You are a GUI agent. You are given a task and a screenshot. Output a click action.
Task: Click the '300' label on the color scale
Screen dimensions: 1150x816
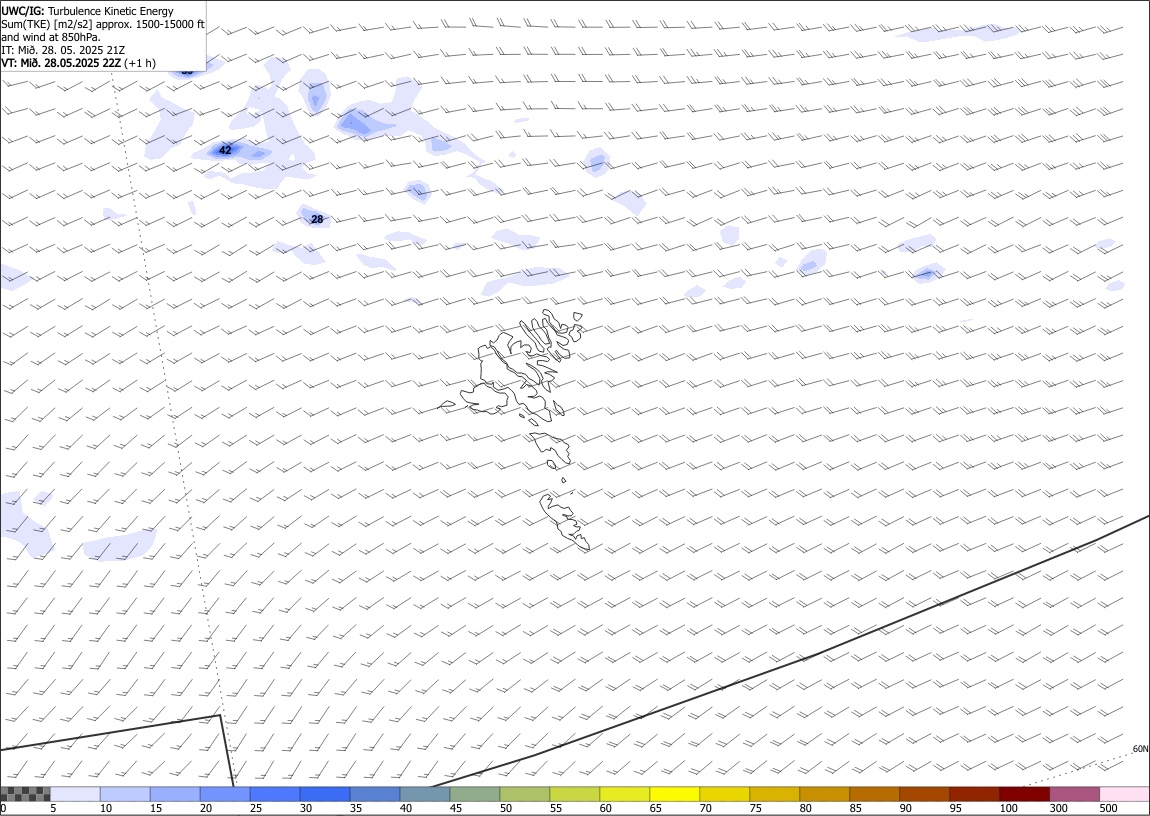point(1058,808)
